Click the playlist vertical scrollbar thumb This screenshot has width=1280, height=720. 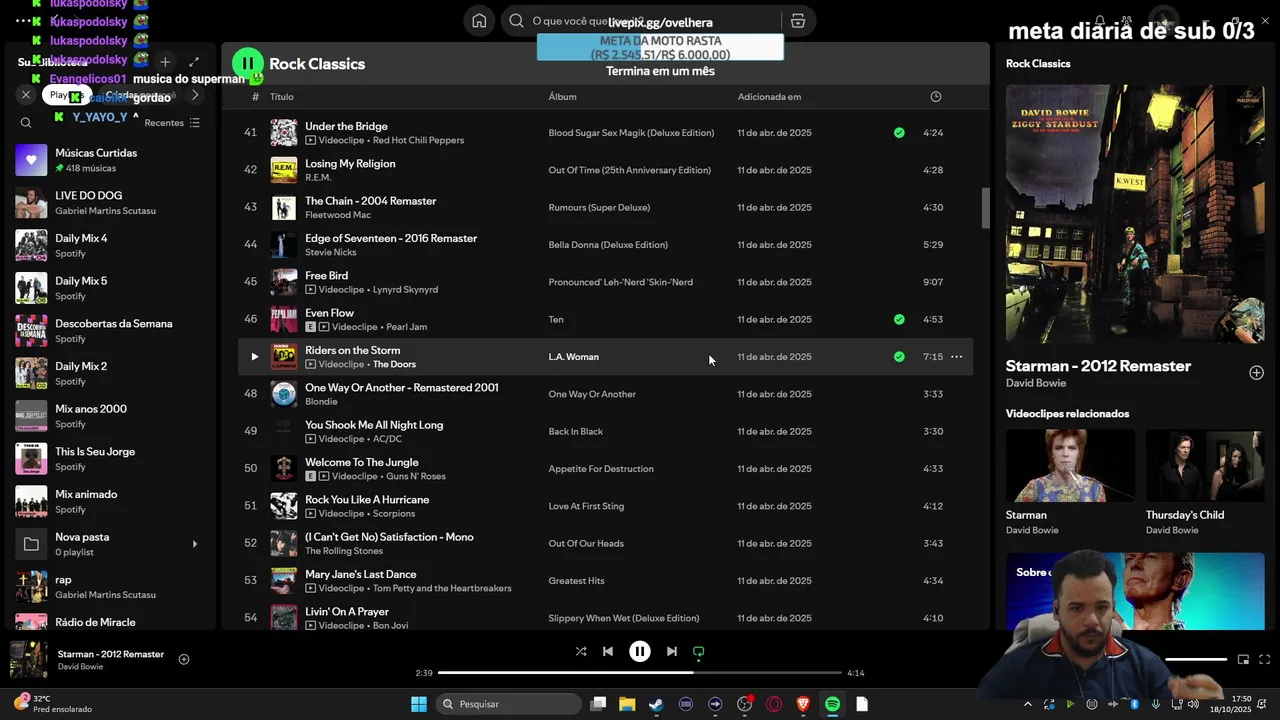[x=985, y=208]
